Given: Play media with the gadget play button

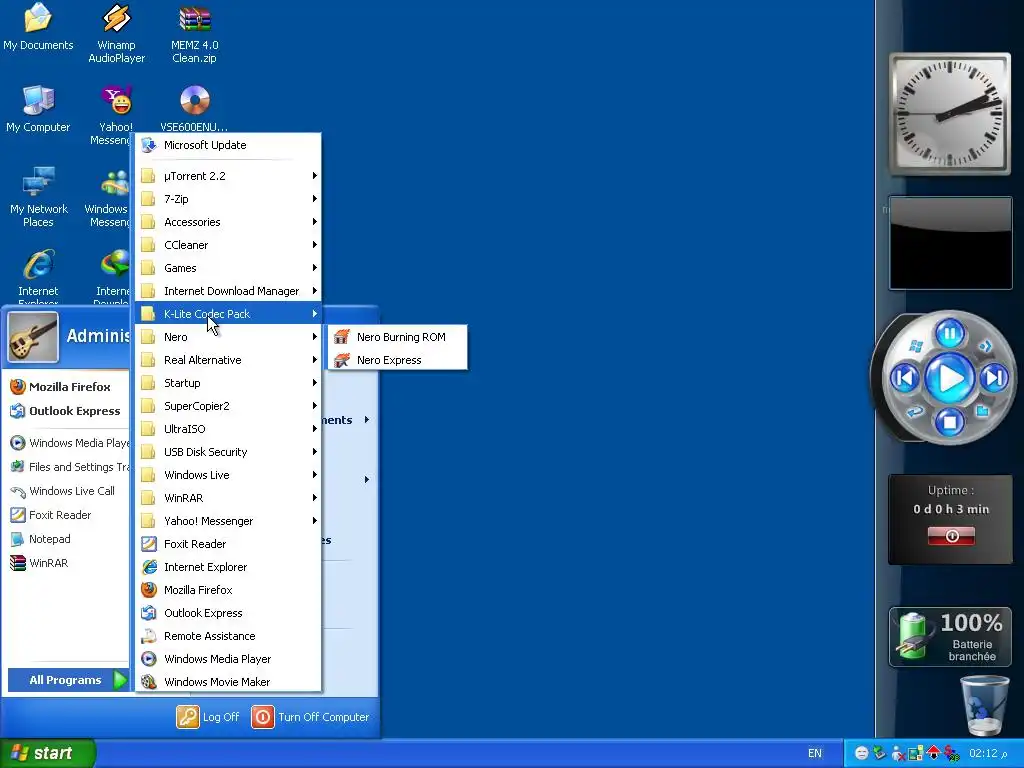Looking at the screenshot, I should click(x=950, y=378).
